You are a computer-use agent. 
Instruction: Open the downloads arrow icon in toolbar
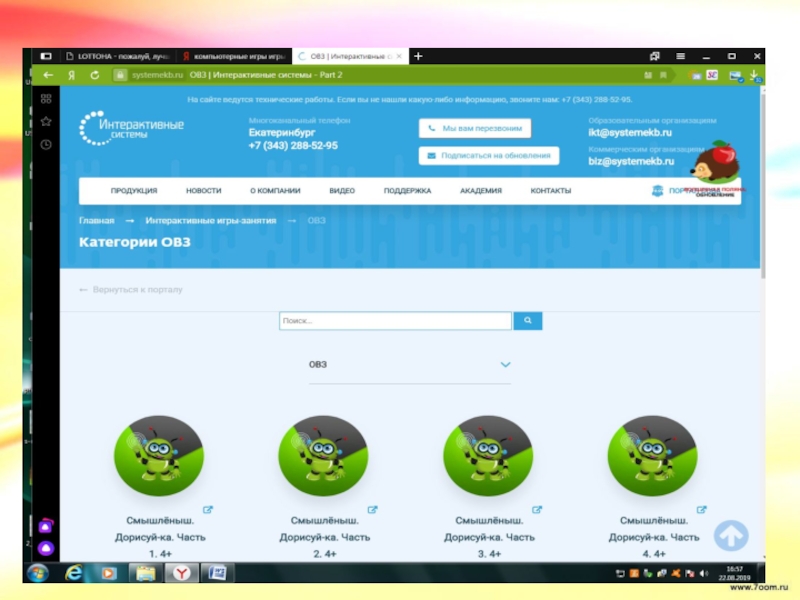754,76
